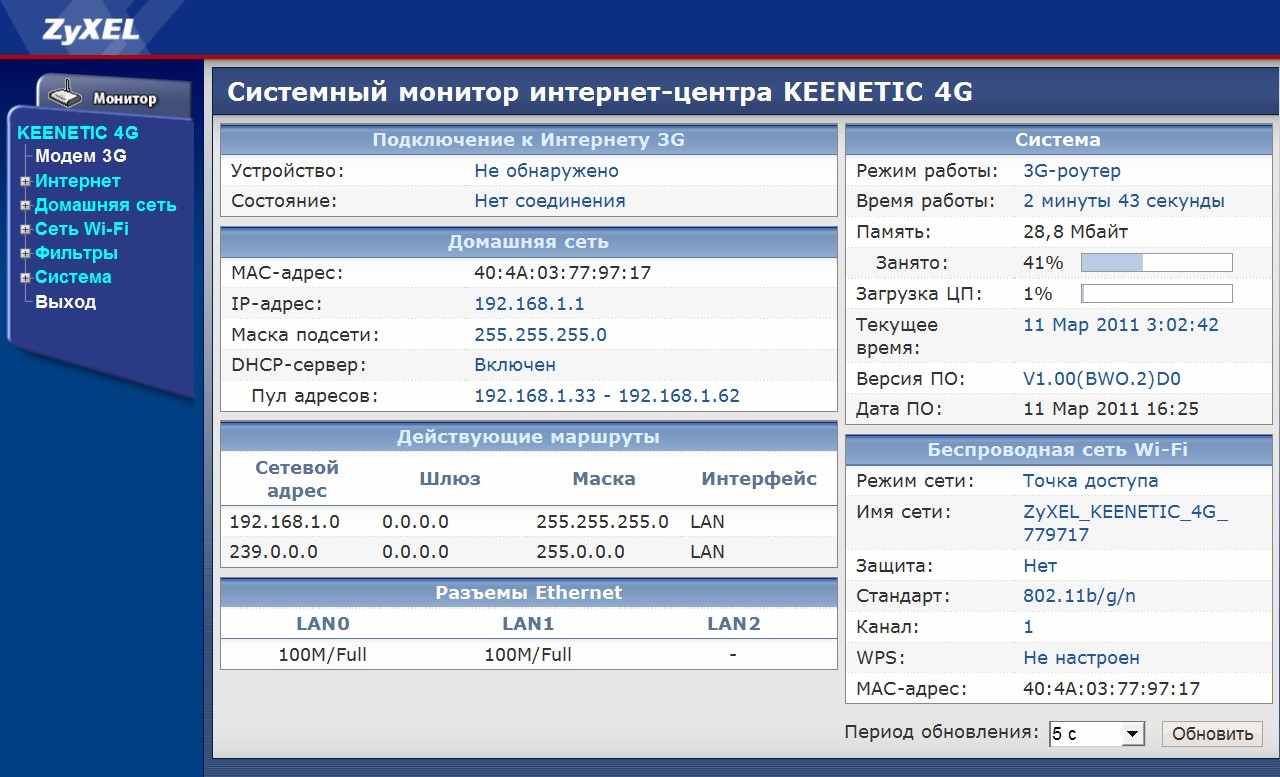Click the 802.11b/g/n standard link

(x=1079, y=596)
